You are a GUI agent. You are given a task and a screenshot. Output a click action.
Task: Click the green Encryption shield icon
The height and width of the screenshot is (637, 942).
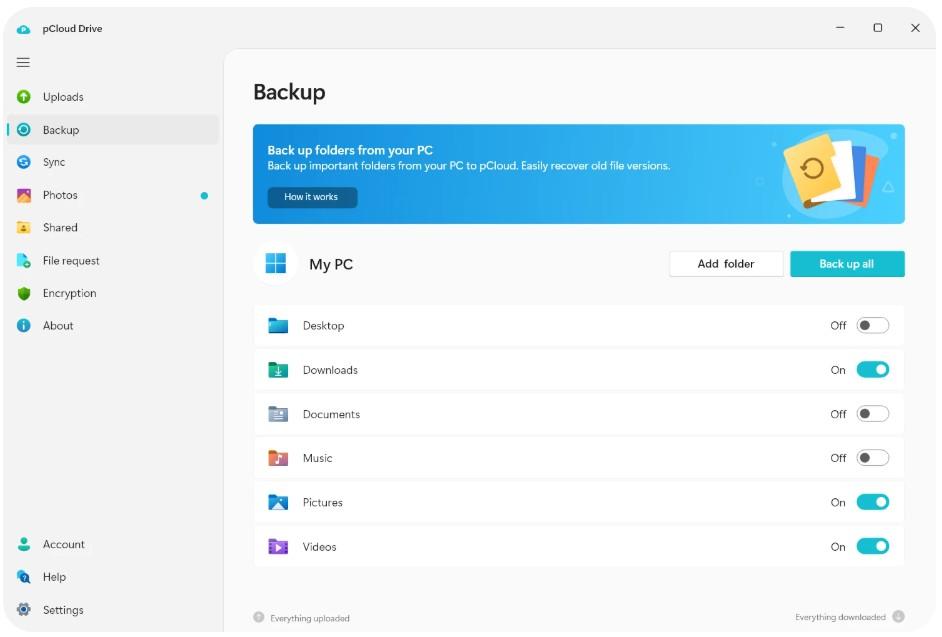(23, 293)
